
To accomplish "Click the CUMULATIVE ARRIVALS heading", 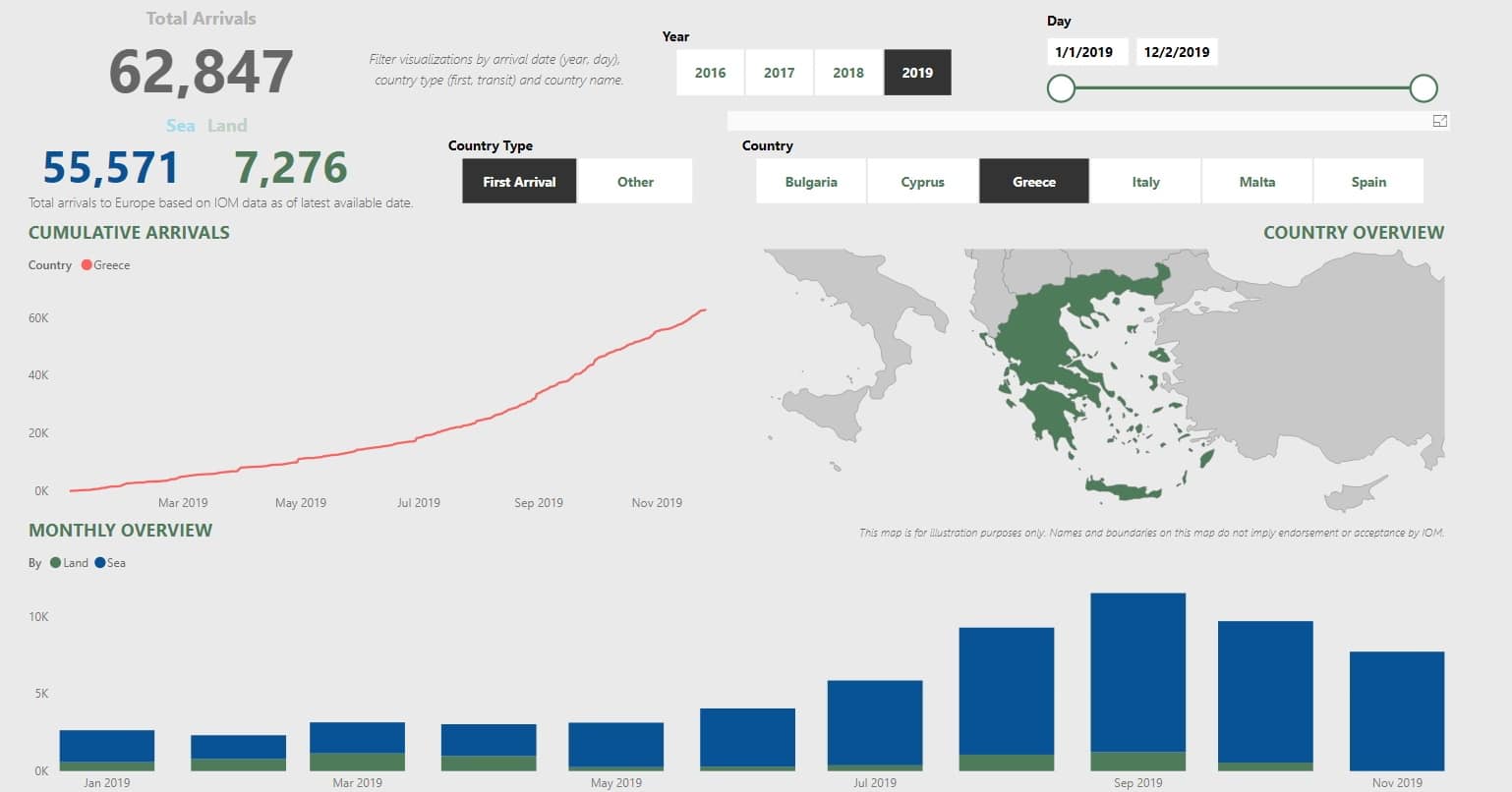I will 129,233.
